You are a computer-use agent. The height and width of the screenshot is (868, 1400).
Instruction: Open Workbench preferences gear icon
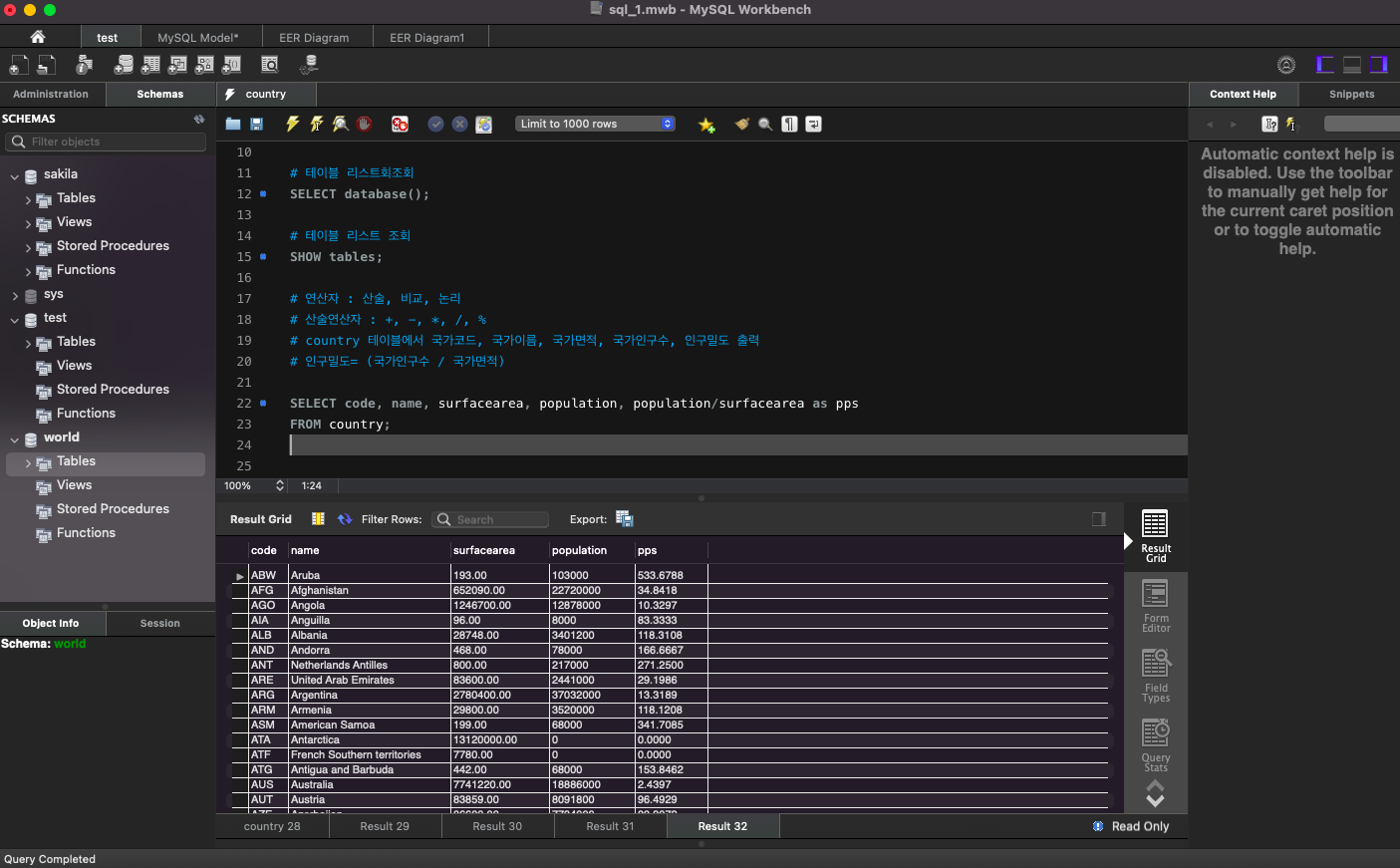tap(1286, 65)
